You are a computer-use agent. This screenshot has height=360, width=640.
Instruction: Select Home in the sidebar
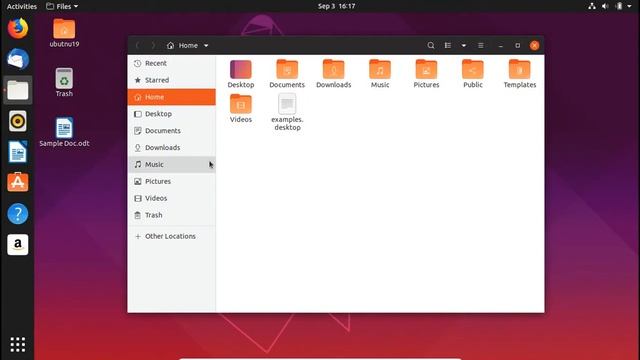pos(171,97)
